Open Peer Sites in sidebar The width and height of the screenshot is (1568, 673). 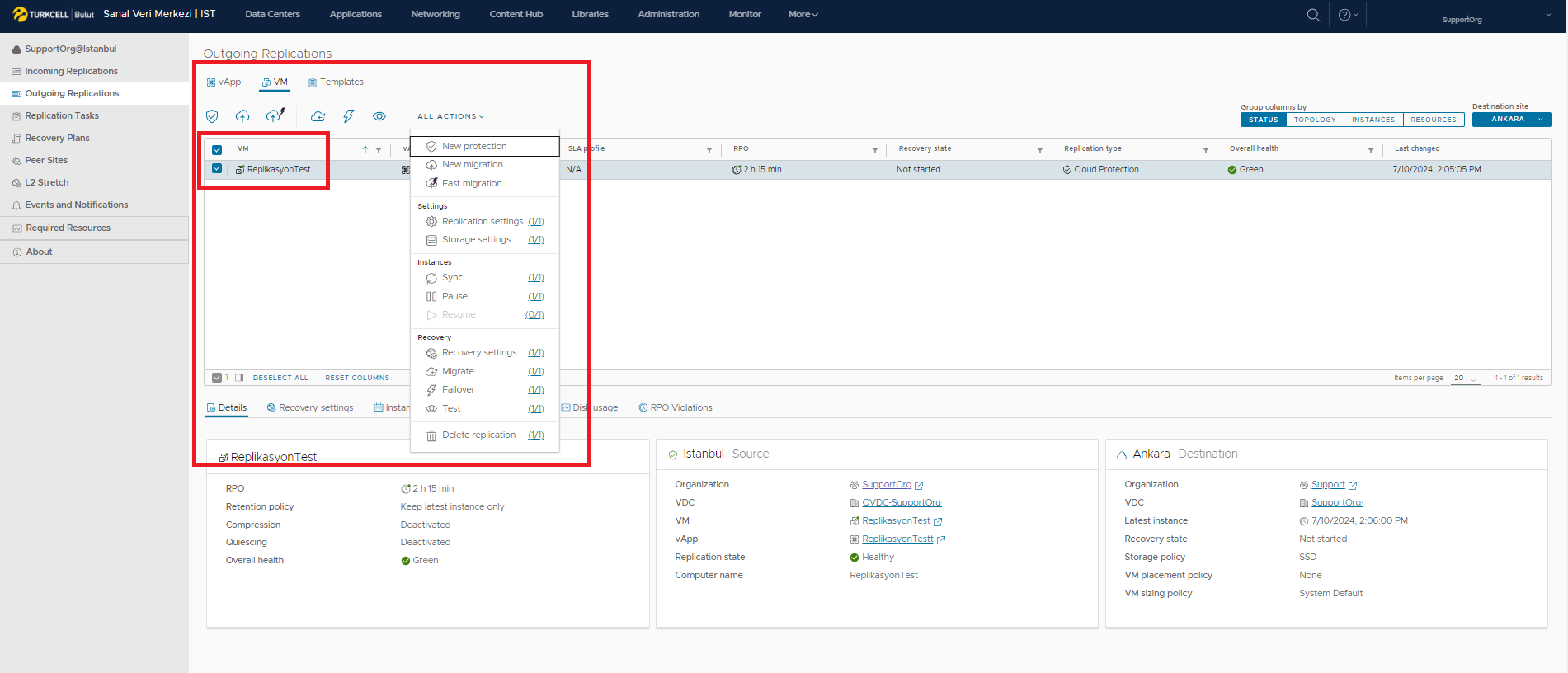(46, 161)
